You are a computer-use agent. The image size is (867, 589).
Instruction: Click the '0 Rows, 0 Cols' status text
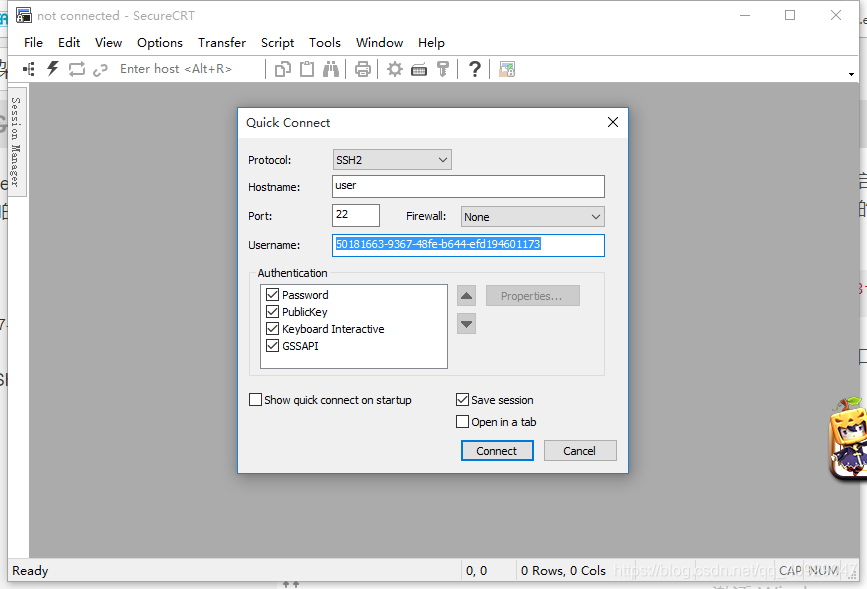click(563, 570)
